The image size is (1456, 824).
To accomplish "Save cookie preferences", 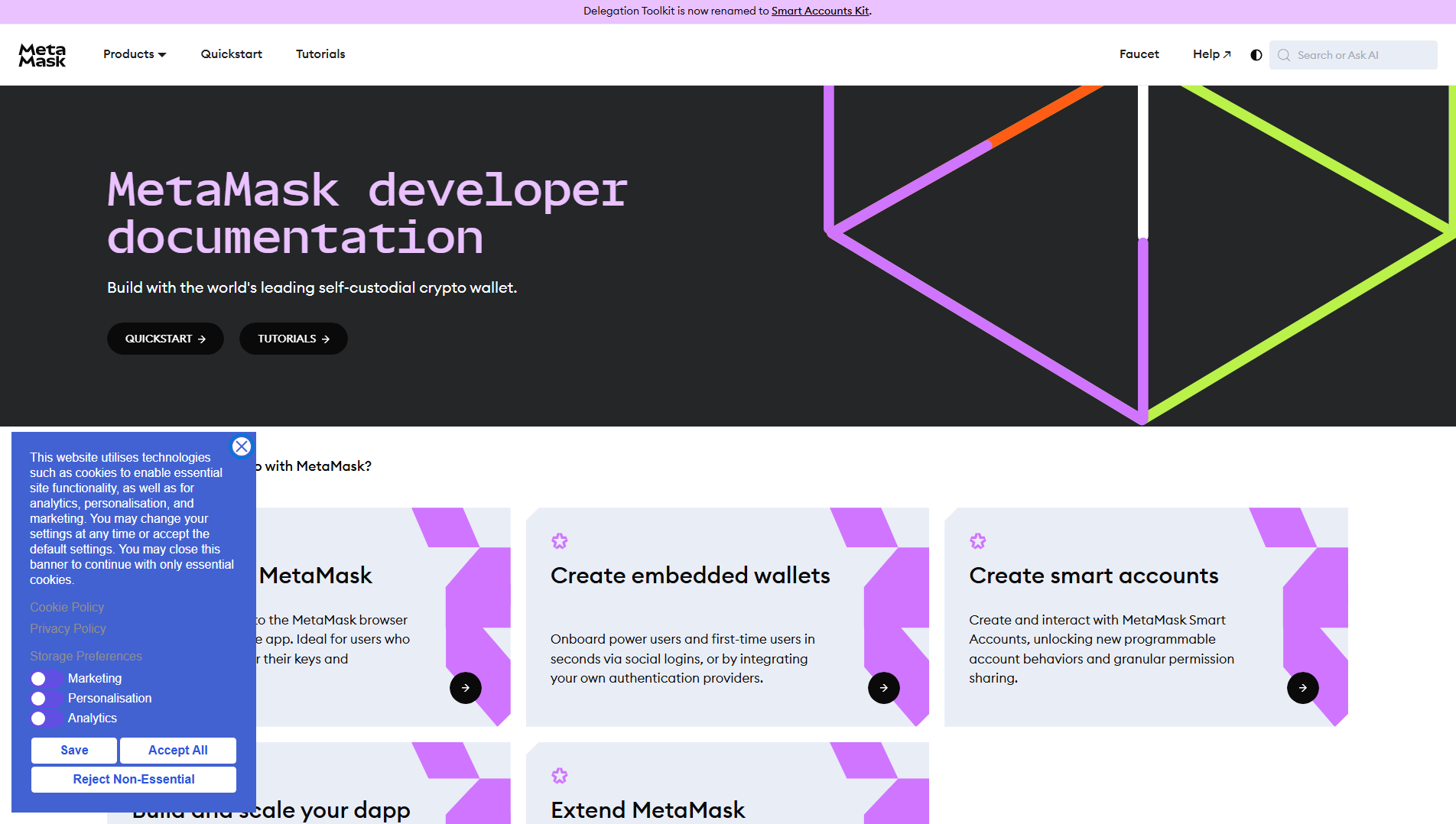I will coord(74,751).
